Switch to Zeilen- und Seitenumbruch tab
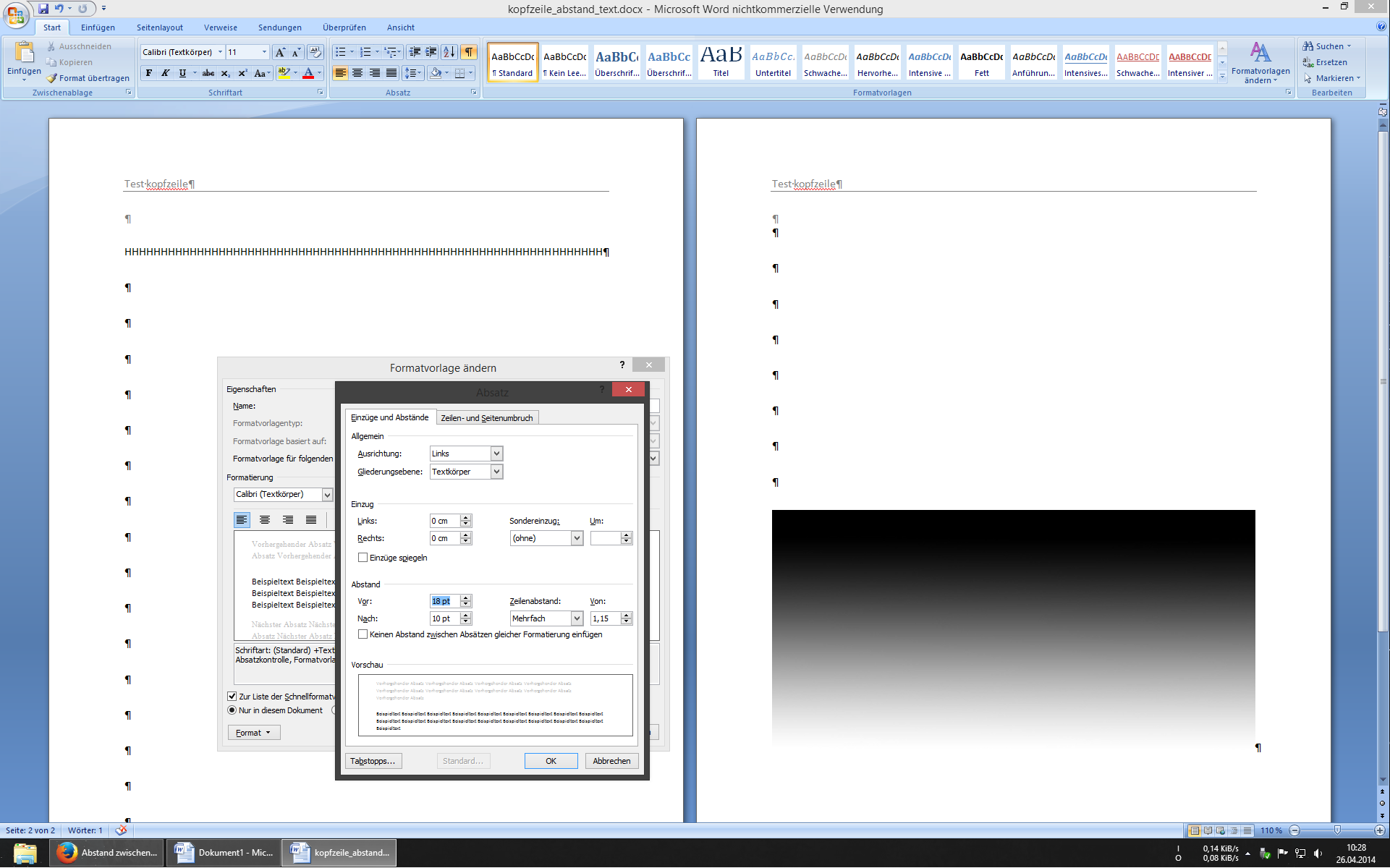This screenshot has width=1390, height=868. 486,418
